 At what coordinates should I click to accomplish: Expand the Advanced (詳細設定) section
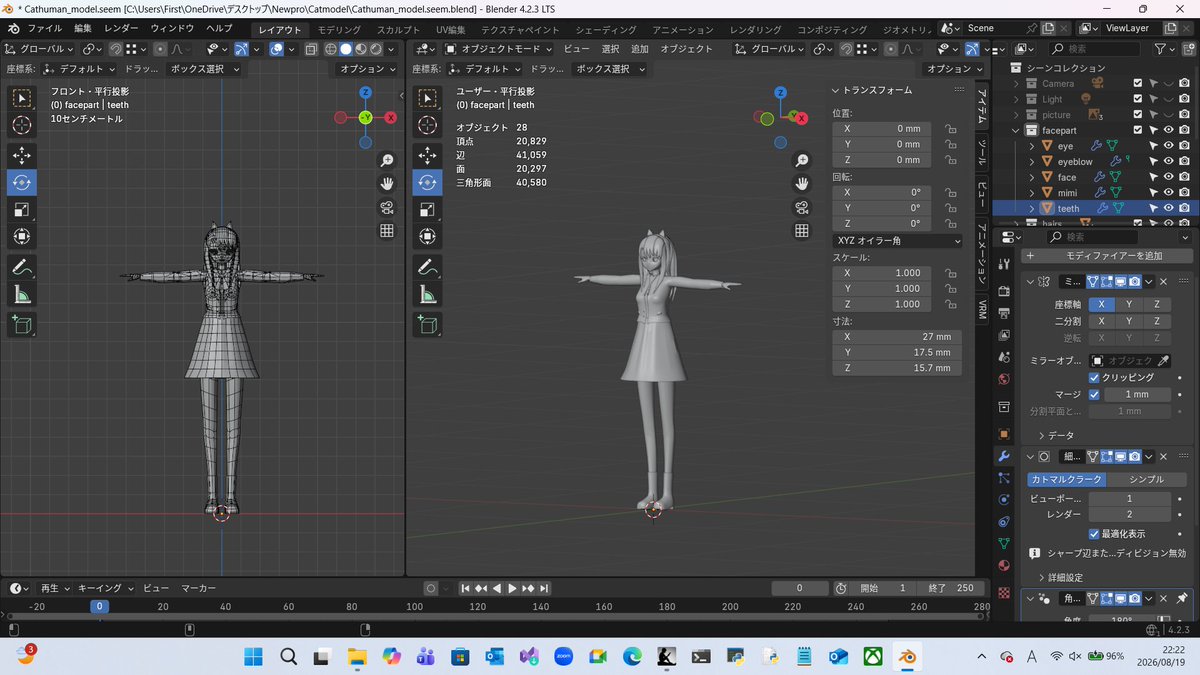(x=1060, y=578)
